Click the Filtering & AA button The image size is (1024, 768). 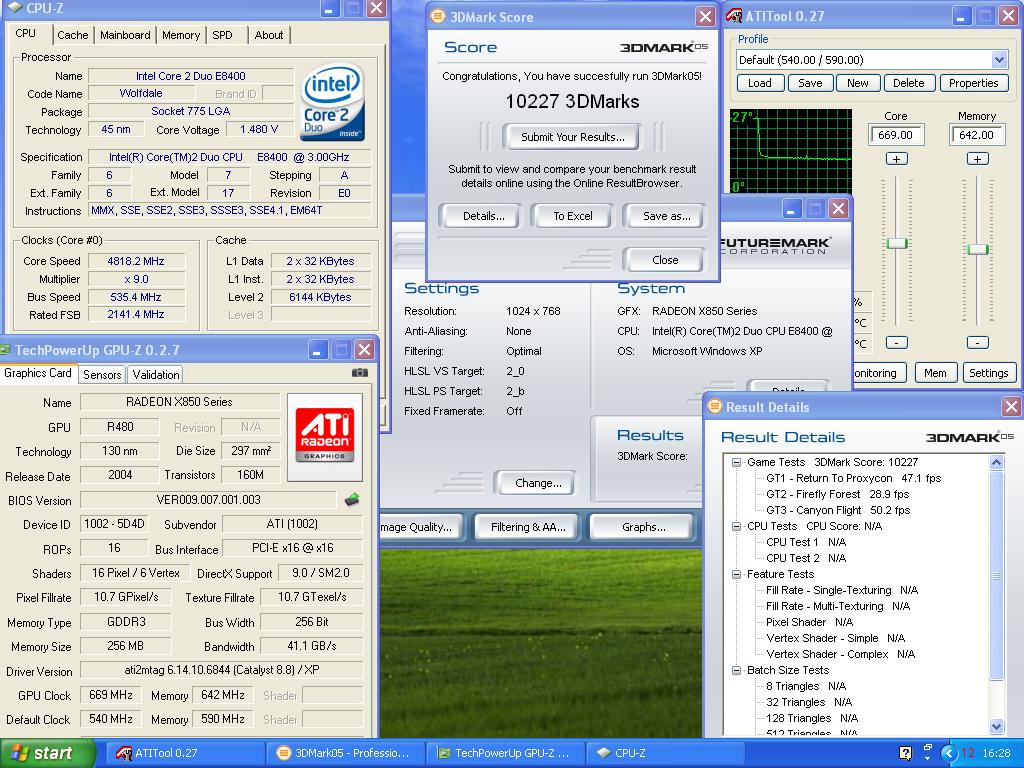(528, 527)
